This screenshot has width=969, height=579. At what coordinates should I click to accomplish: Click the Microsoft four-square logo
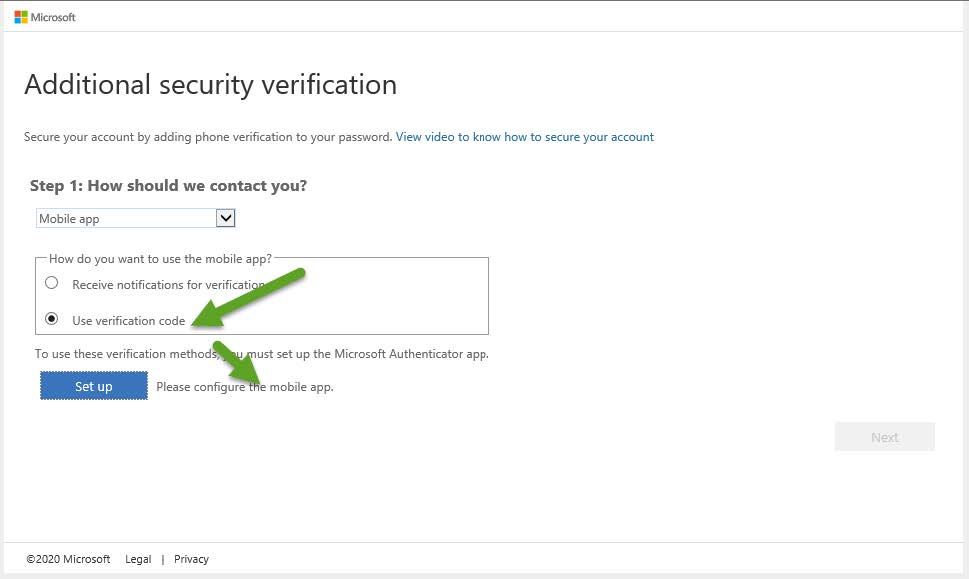tap(21, 17)
